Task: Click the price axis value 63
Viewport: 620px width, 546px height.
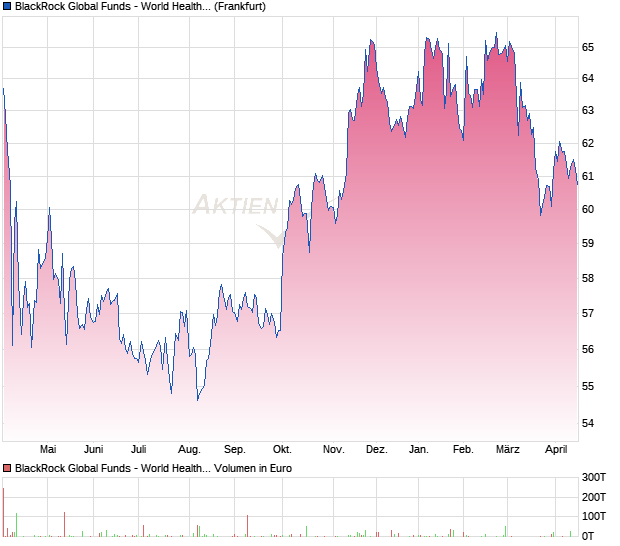Action: (588, 110)
